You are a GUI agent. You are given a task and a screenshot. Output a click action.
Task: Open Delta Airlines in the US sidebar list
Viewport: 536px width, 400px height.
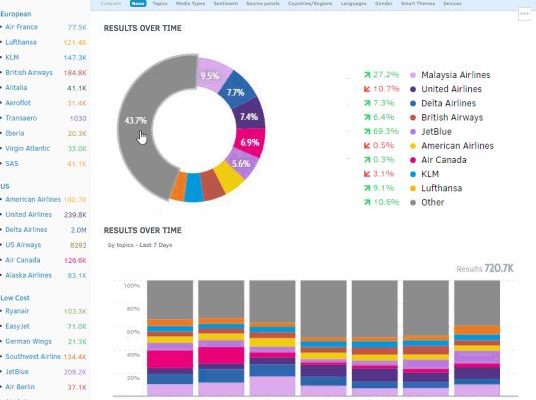pyautogui.click(x=26, y=230)
